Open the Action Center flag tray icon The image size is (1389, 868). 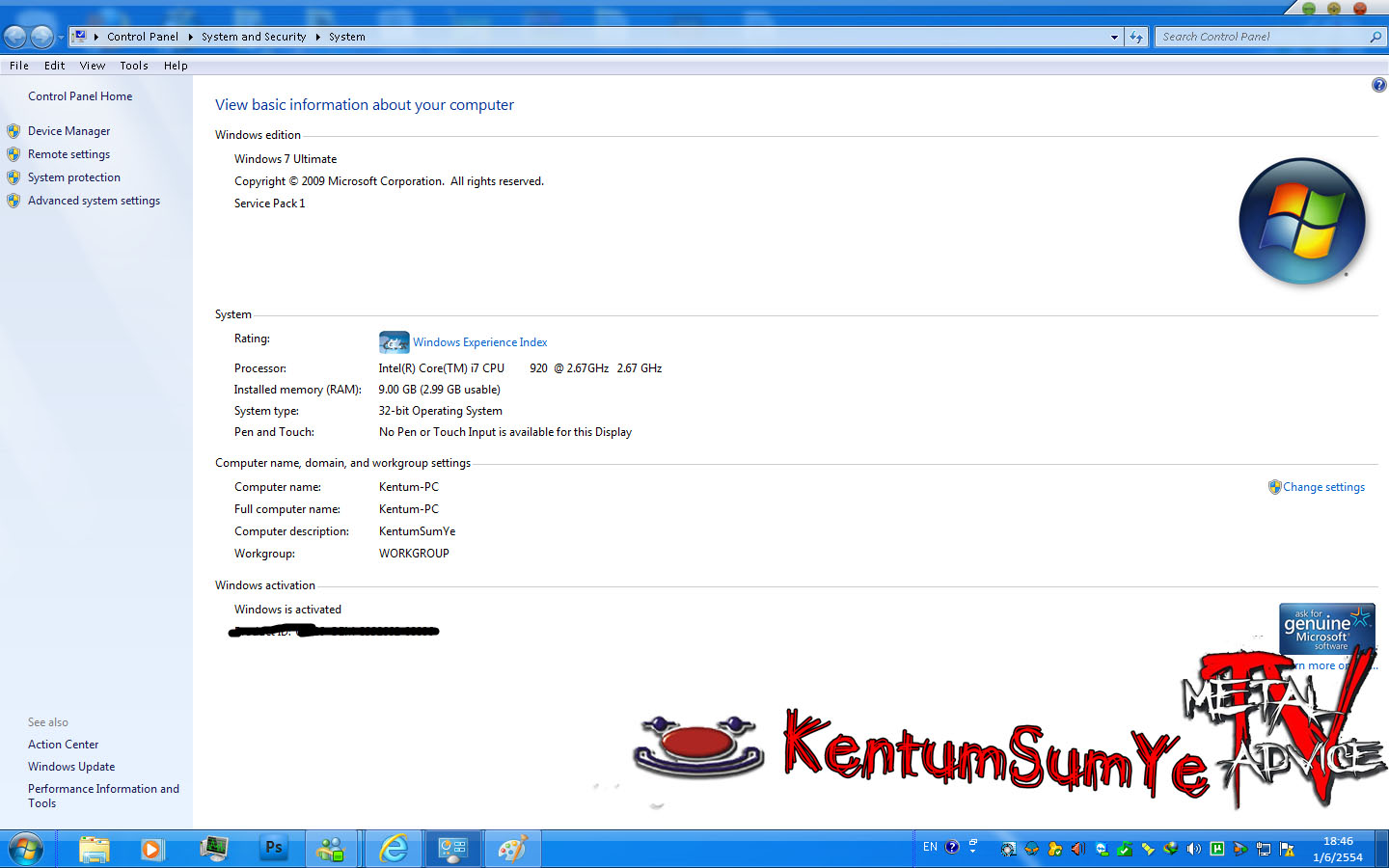(x=1287, y=849)
